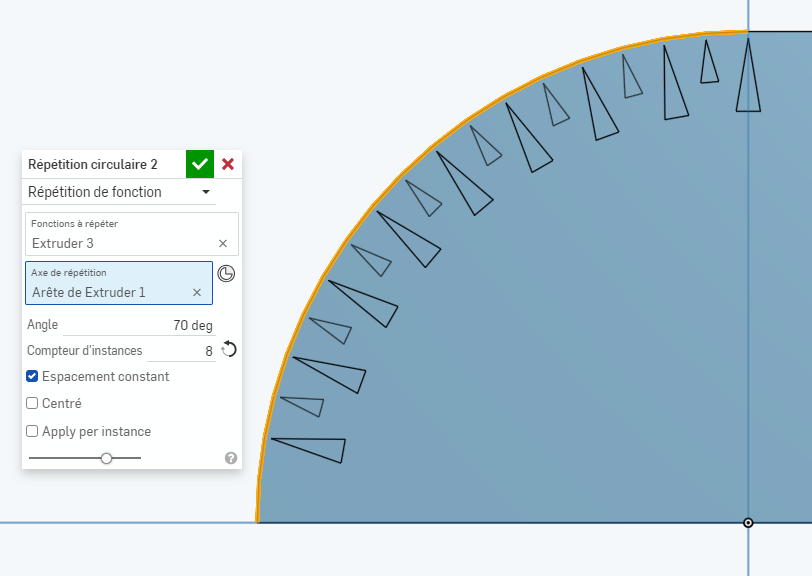Enable the Centré checkbox
The width and height of the screenshot is (812, 576).
(x=32, y=404)
